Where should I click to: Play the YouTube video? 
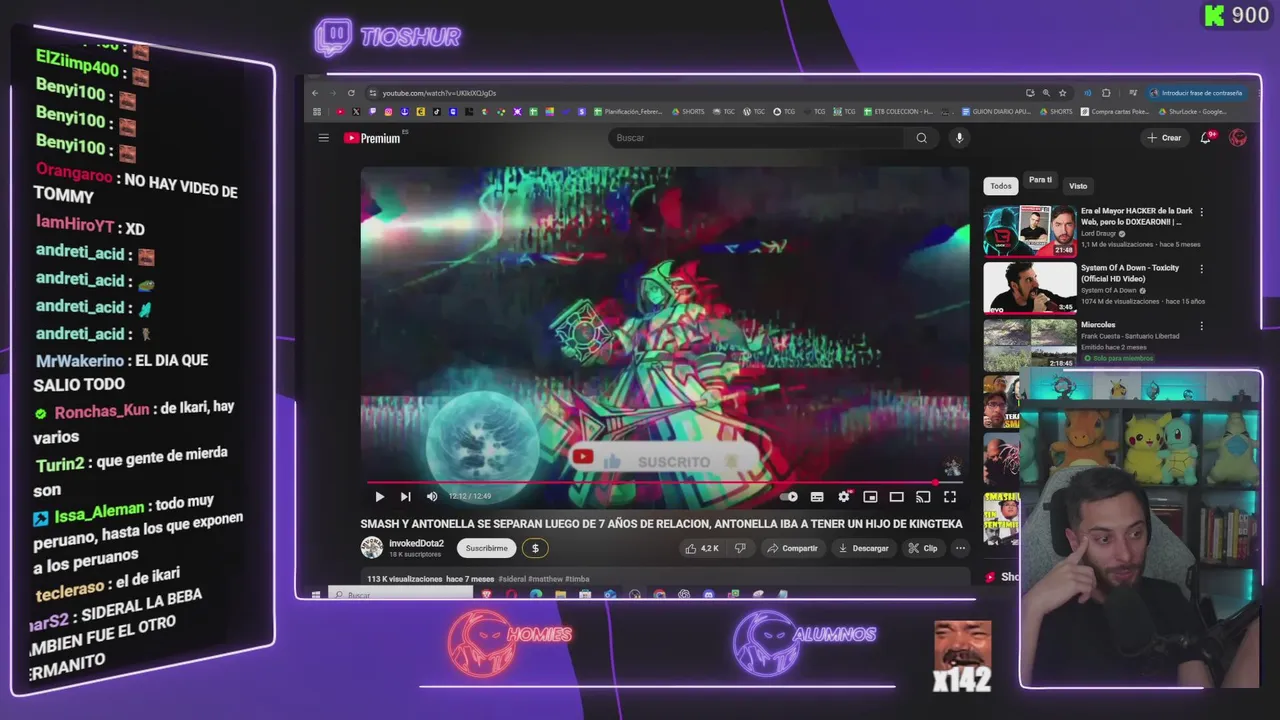click(x=379, y=497)
